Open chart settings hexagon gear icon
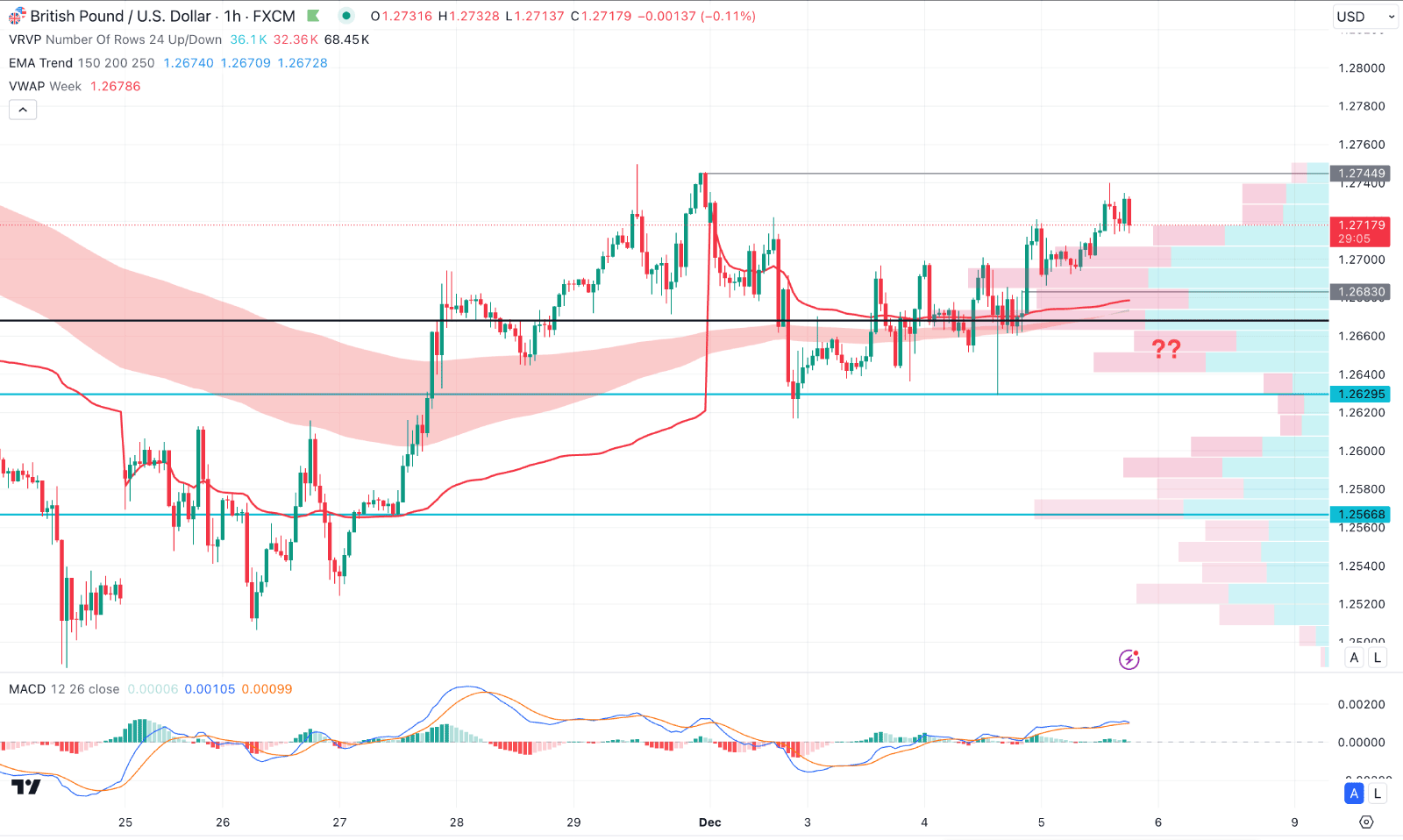 (1366, 822)
